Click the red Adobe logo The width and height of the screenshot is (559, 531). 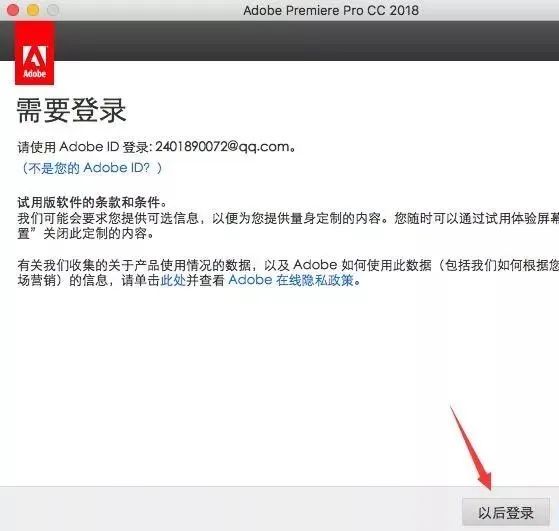point(35,53)
